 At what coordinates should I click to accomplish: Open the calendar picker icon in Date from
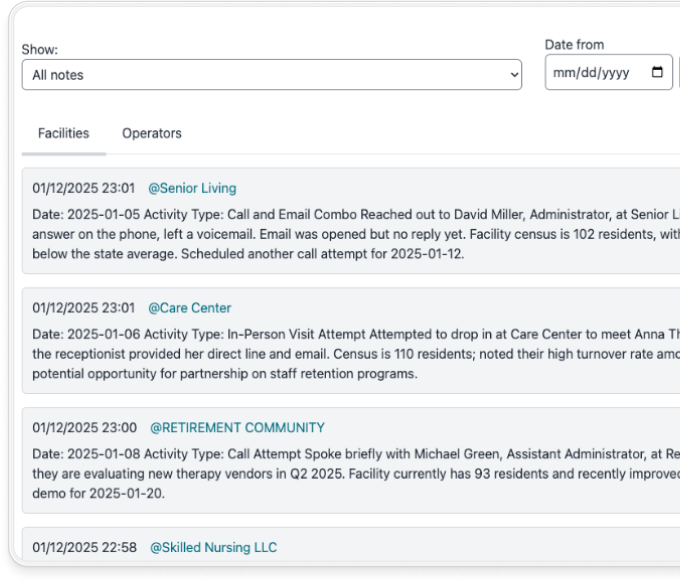[x=657, y=73]
